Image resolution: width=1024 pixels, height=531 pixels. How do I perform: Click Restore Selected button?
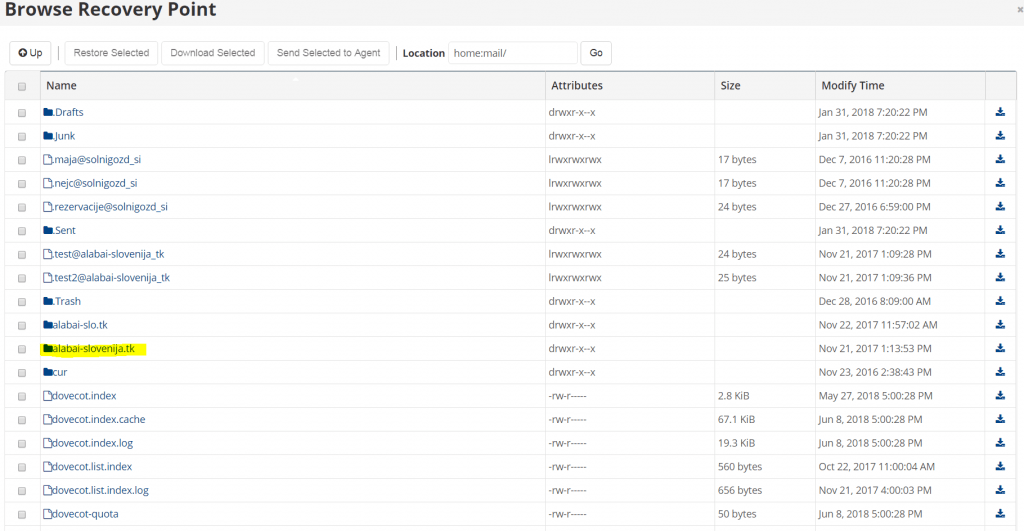(111, 53)
